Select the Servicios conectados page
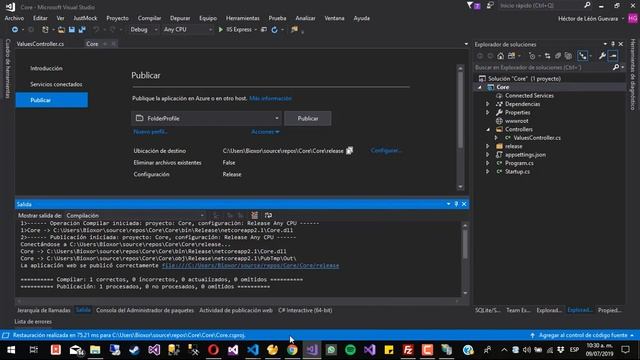 56,84
